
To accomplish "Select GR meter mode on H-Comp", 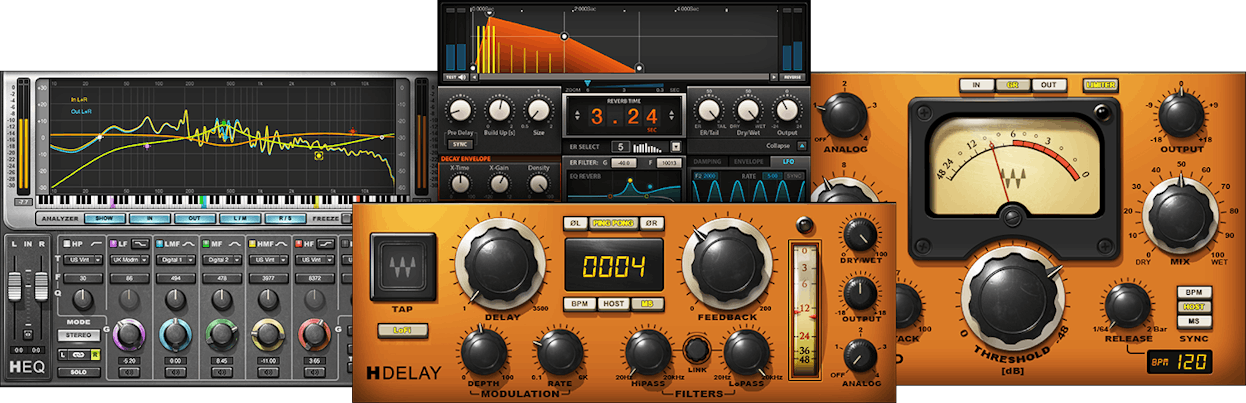I will 1011,85.
